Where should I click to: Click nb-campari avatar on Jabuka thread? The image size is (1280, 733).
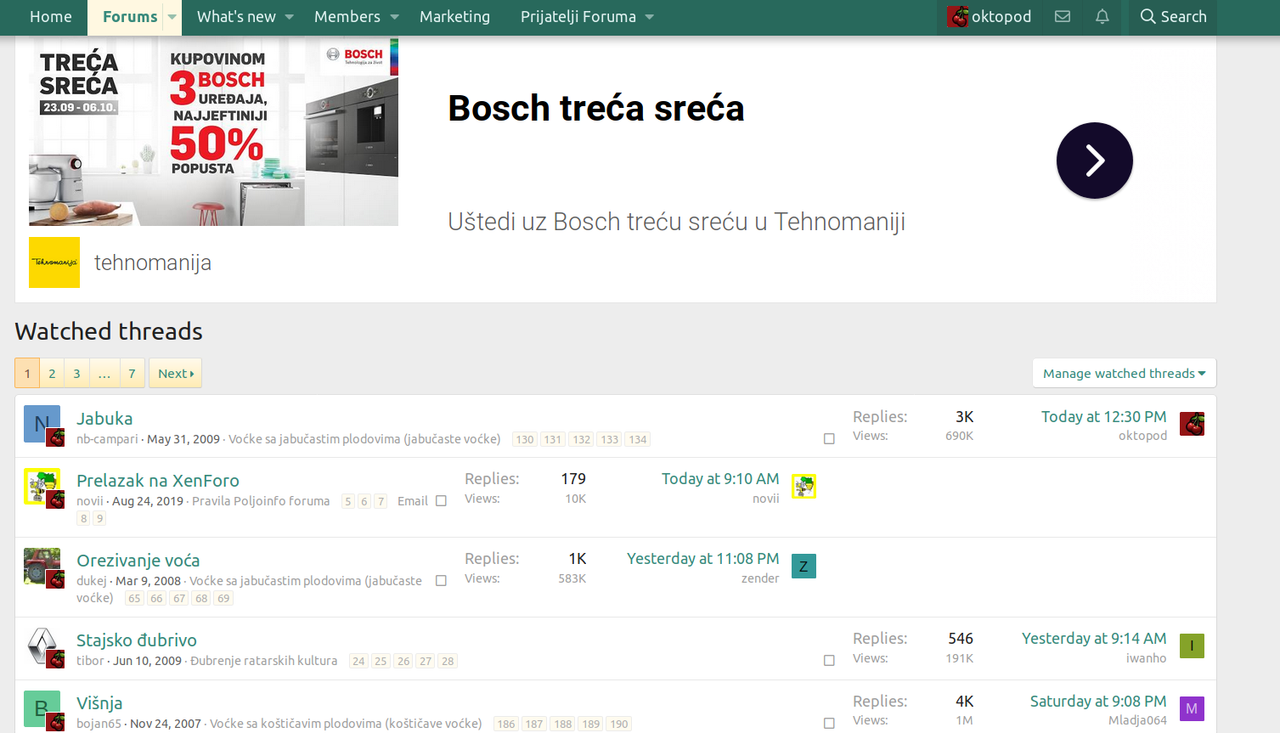41,423
